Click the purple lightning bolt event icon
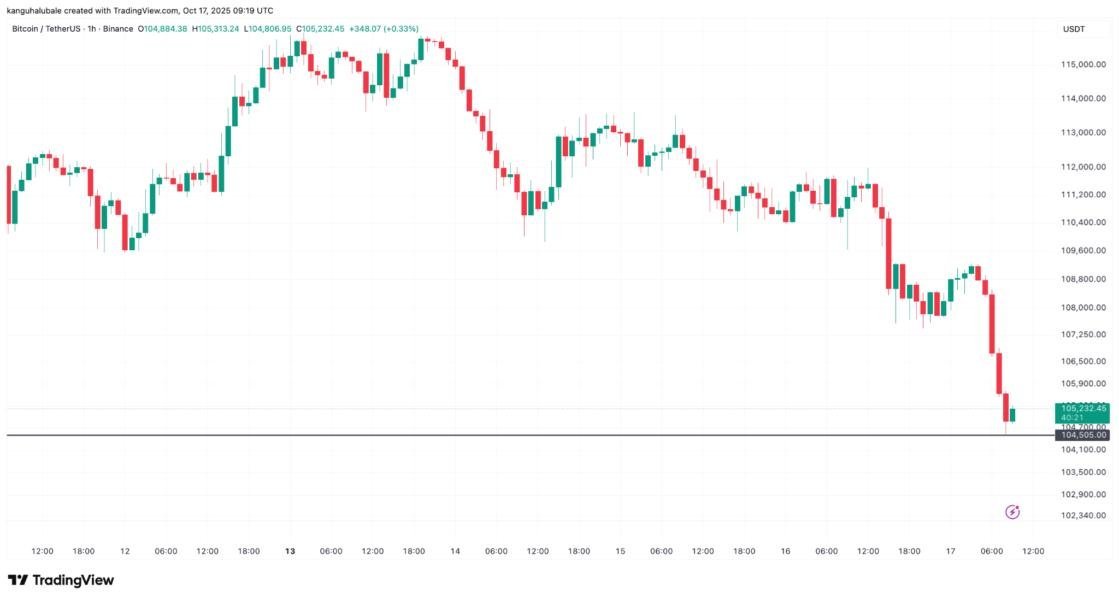 point(1012,512)
